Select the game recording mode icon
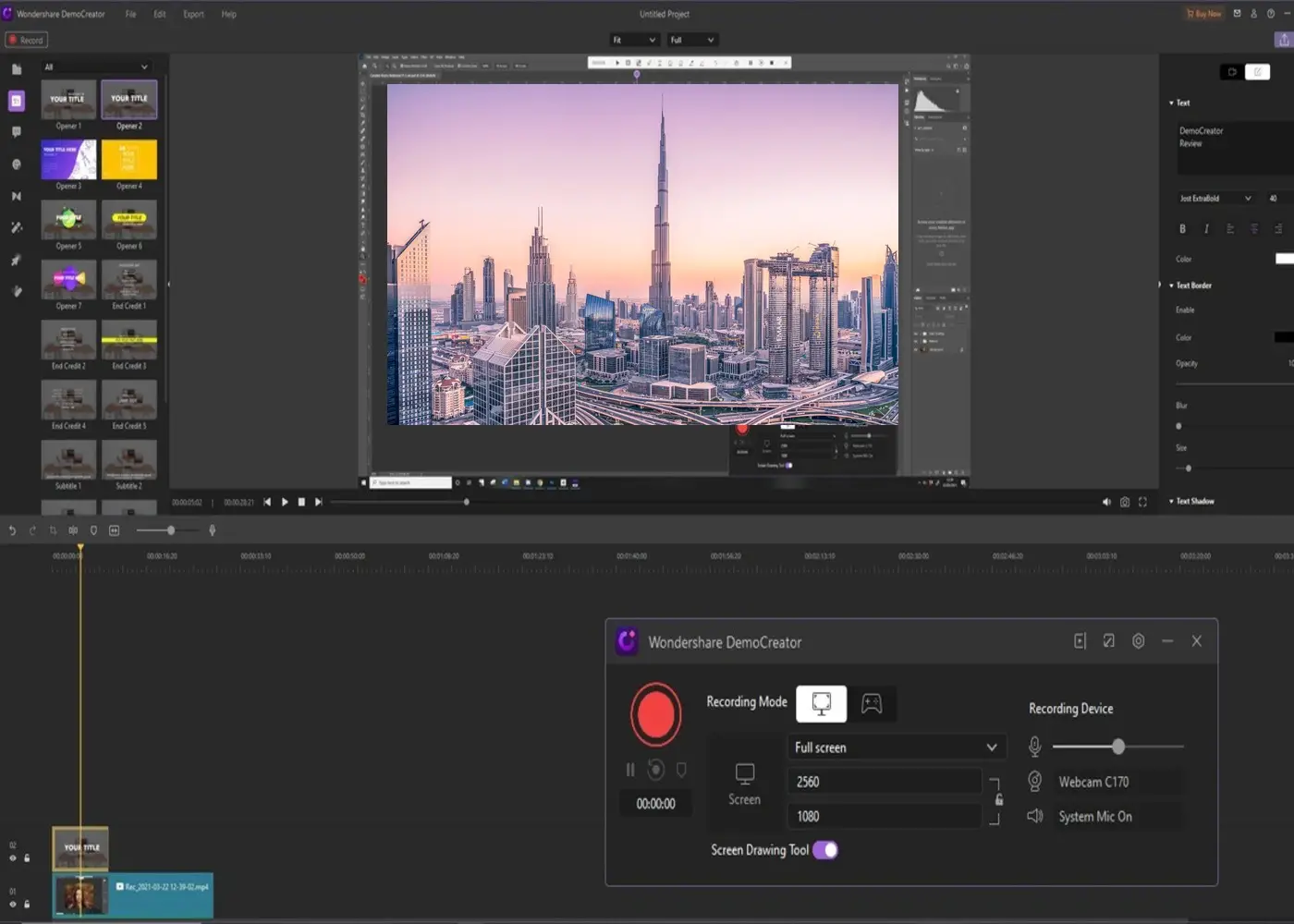The height and width of the screenshot is (924, 1294). (871, 704)
